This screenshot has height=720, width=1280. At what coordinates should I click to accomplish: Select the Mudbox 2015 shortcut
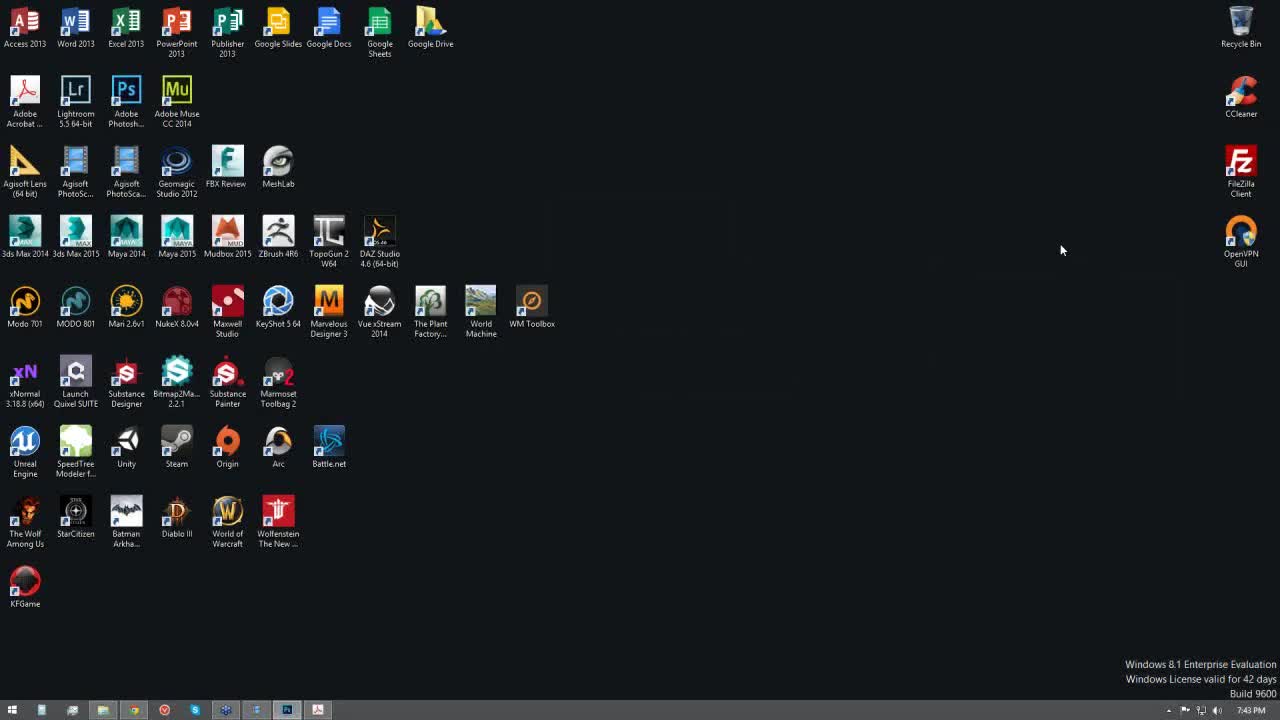227,238
